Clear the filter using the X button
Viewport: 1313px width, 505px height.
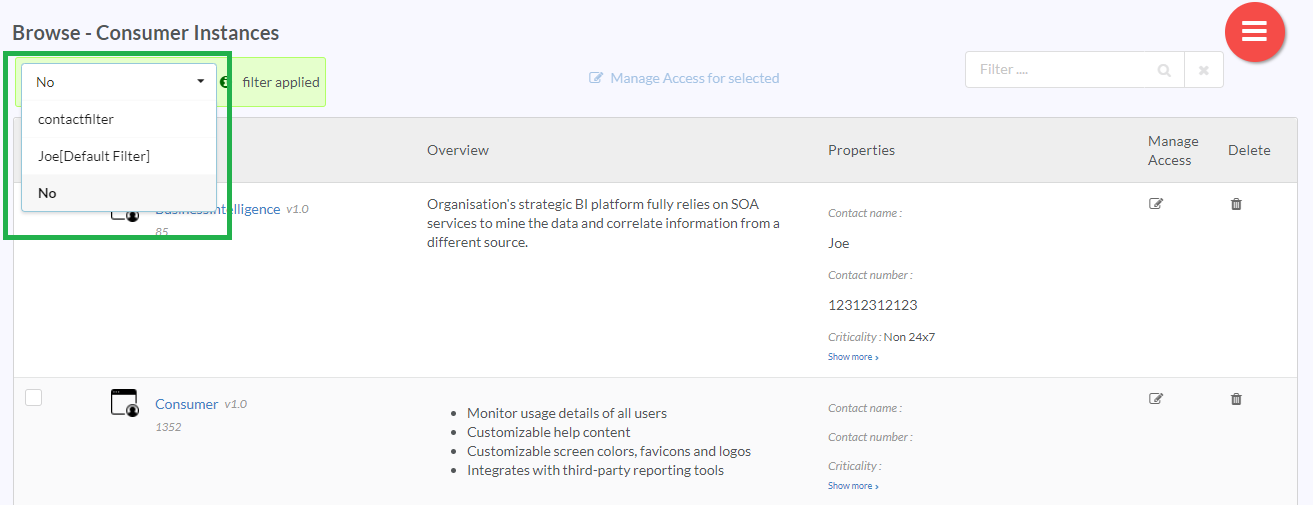(x=1203, y=70)
